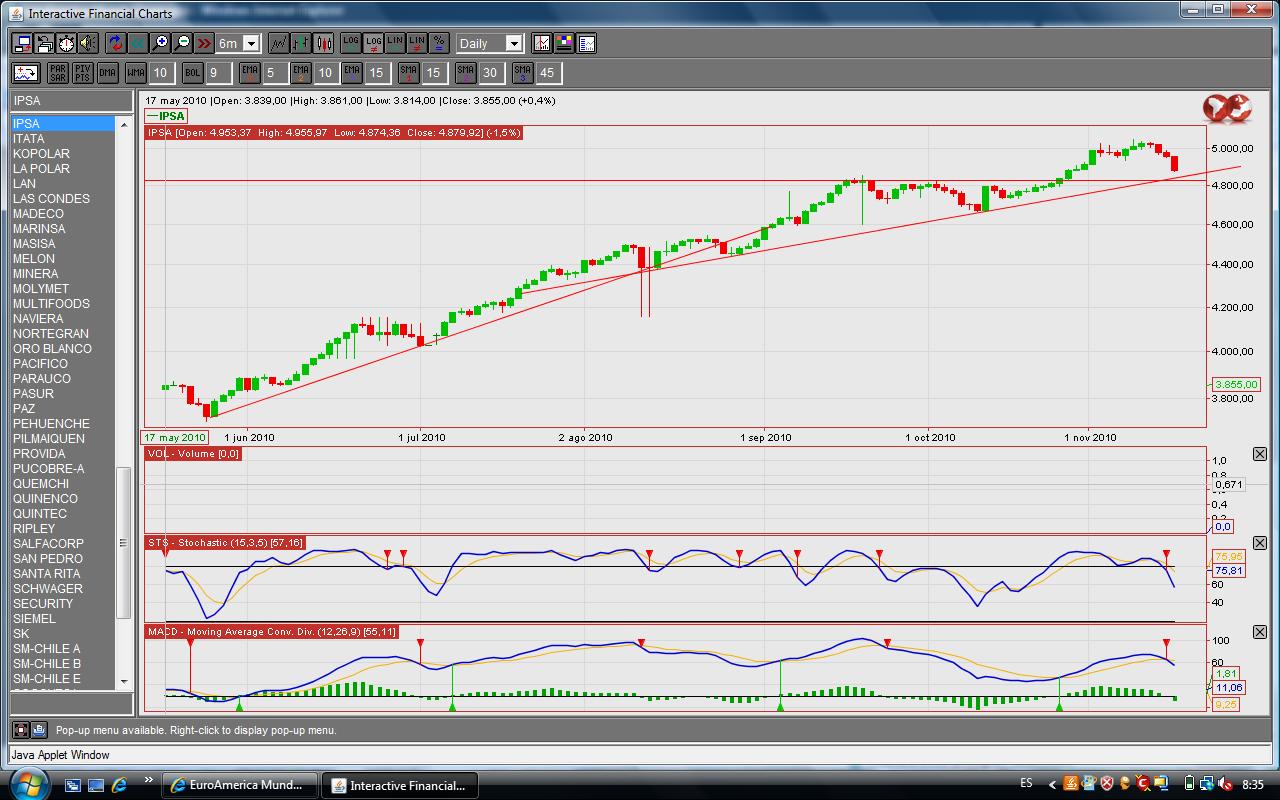Click the detach chart window icon
The height and width of the screenshot is (800, 1280).
22,44
